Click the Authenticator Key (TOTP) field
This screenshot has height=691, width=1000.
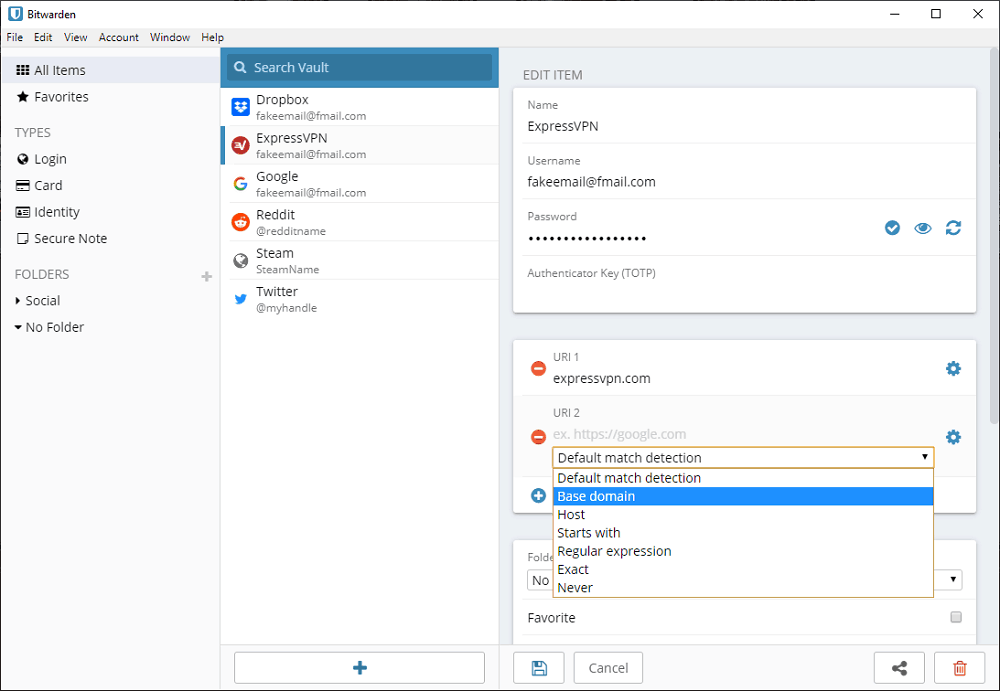[x=744, y=292]
